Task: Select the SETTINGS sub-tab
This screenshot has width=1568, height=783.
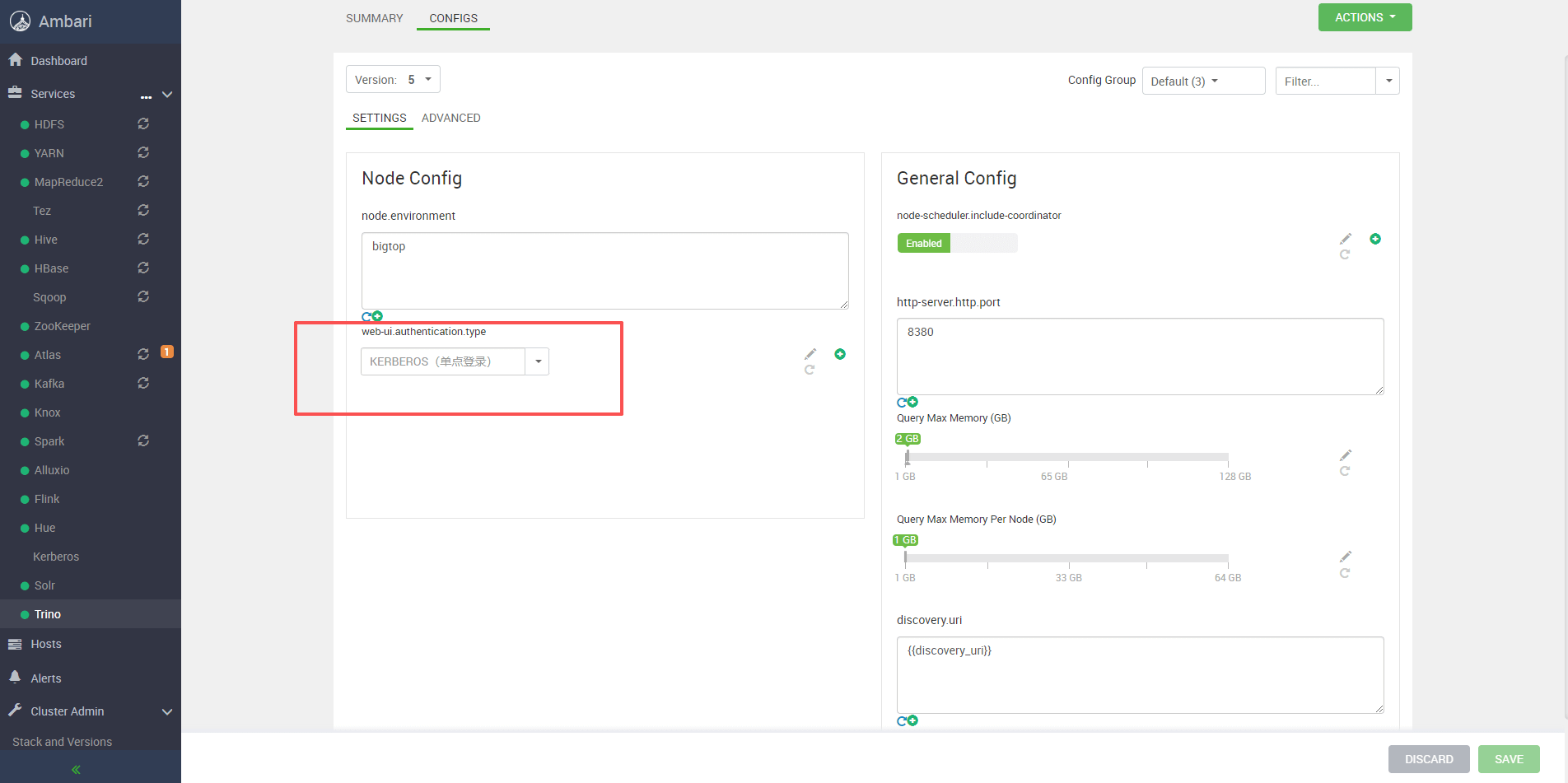Action: [x=379, y=118]
